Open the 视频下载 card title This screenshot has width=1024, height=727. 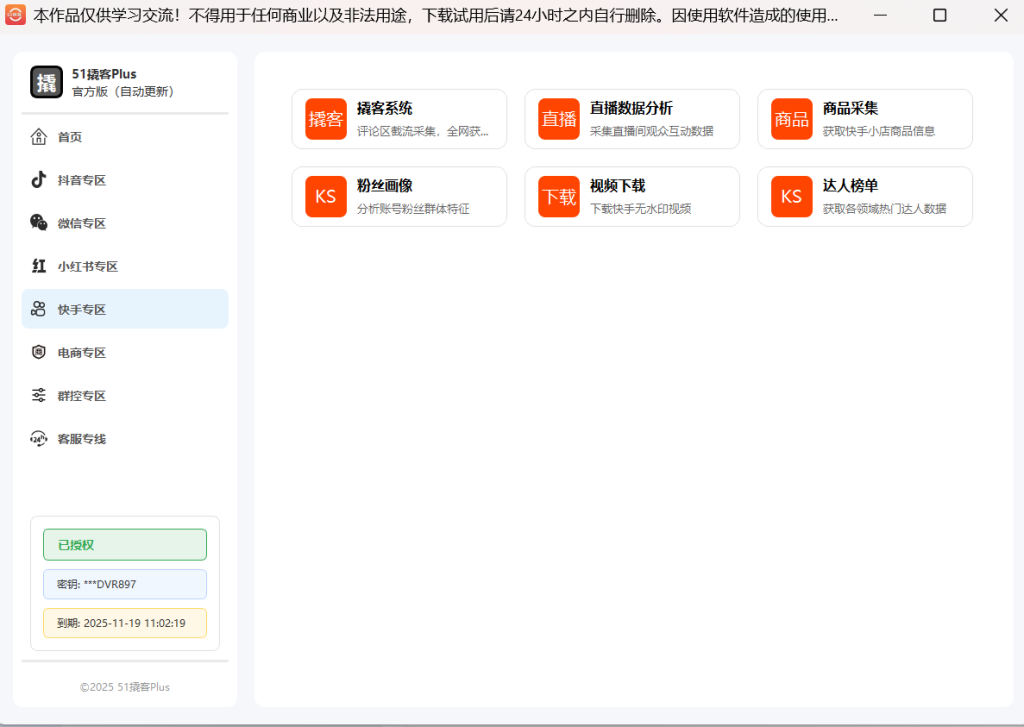click(x=617, y=186)
